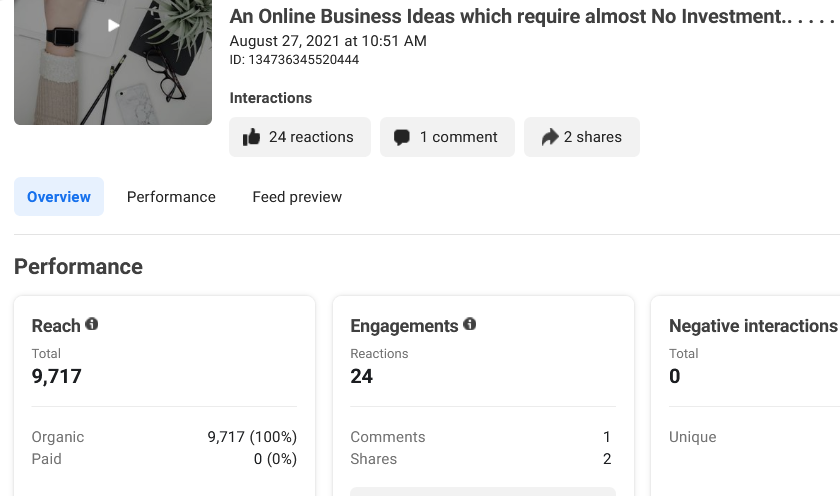Click the comment bubble icon
The width and height of the screenshot is (840, 496).
click(401, 138)
